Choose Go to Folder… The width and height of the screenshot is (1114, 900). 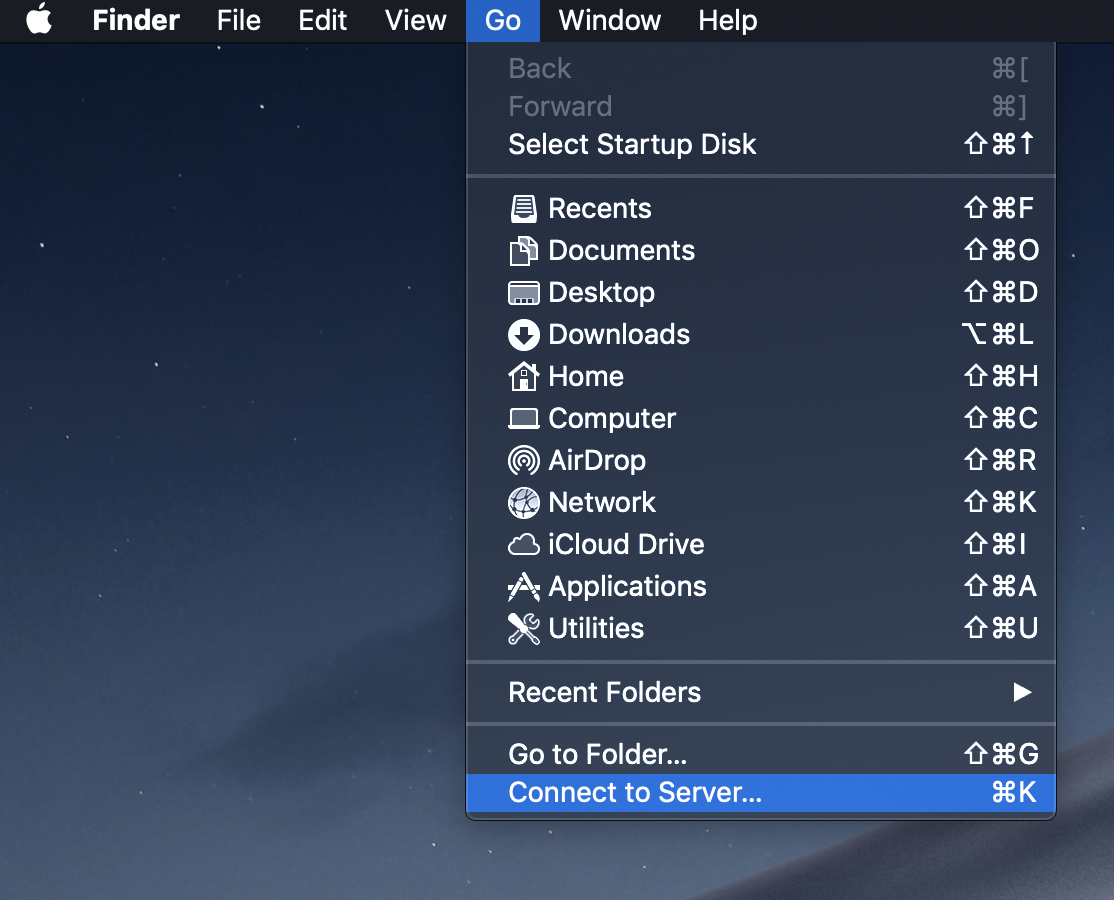(x=761, y=754)
